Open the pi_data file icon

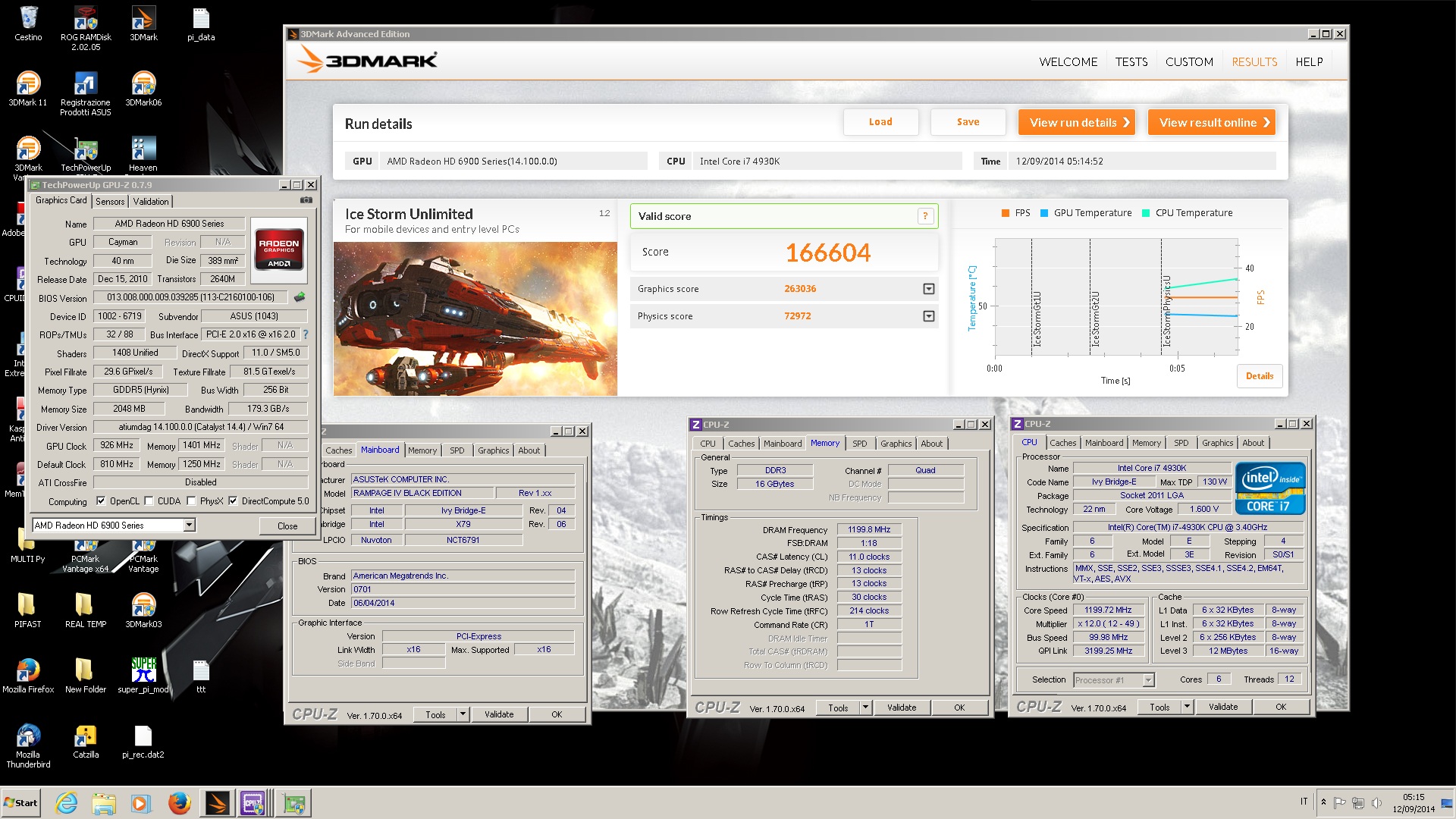click(x=201, y=24)
